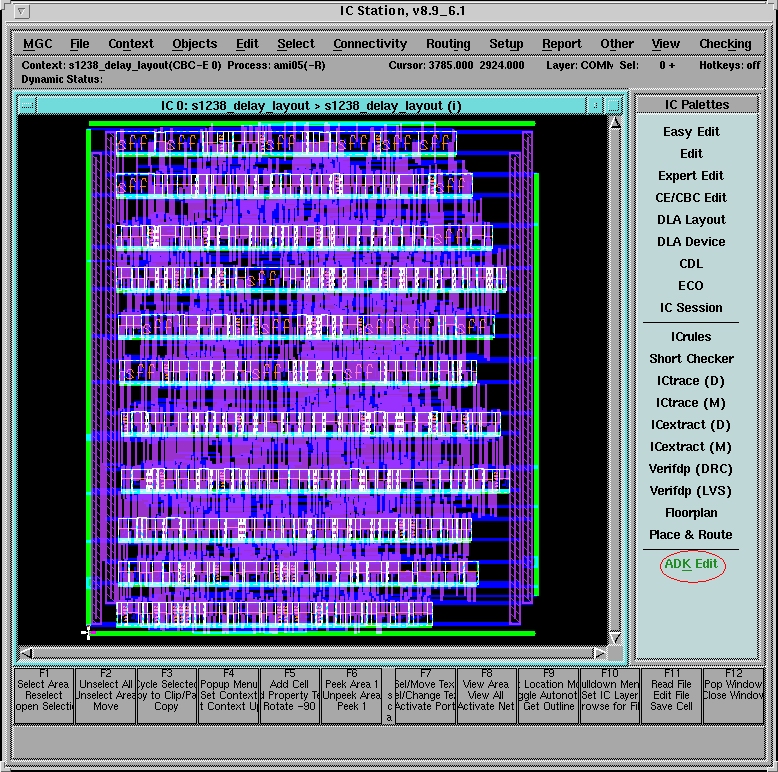The image size is (778, 772).
Task: Select the ADK Edit palette
Action: pos(692,565)
